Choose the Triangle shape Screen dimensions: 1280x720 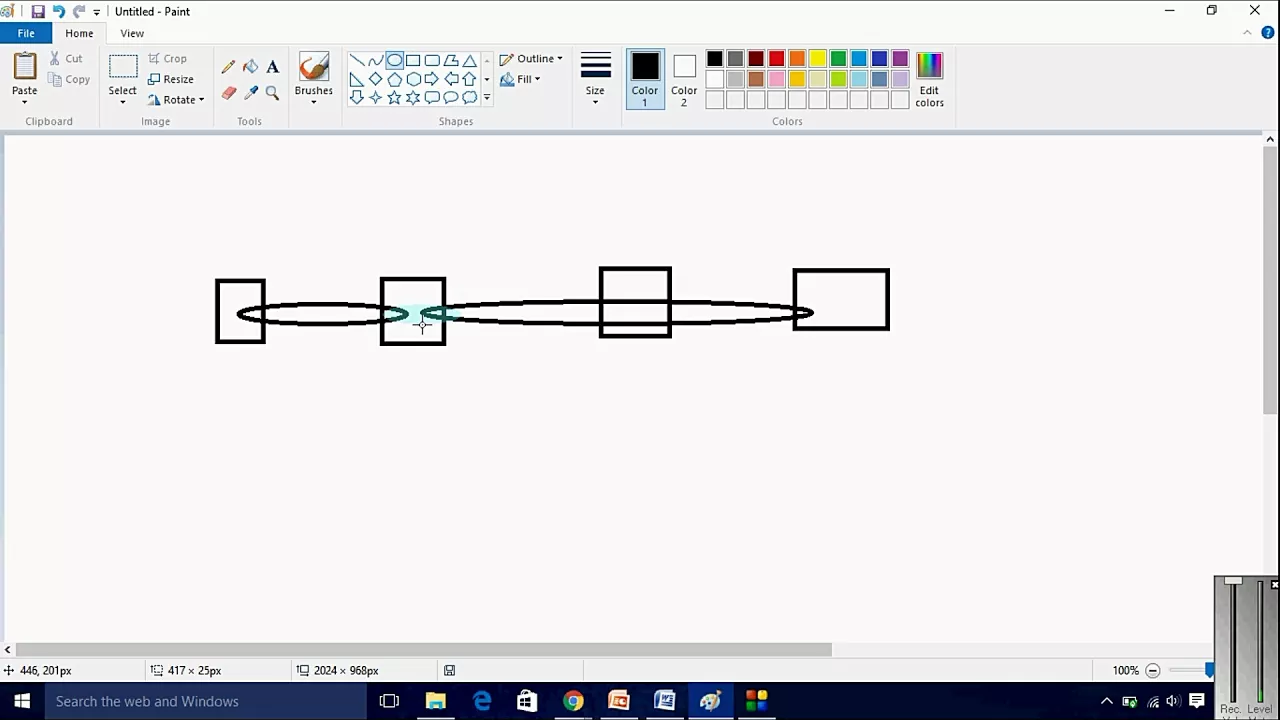[x=470, y=60]
